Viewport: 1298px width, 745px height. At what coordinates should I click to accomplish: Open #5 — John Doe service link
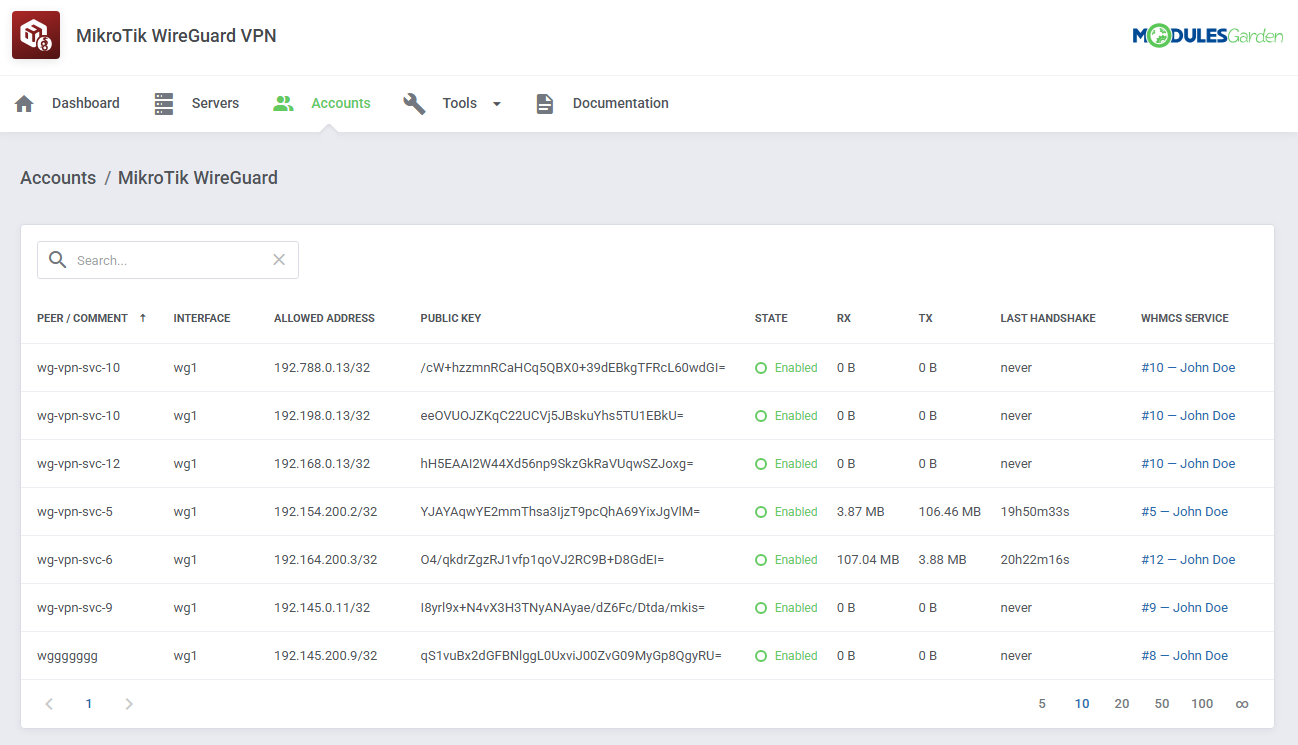click(1184, 512)
